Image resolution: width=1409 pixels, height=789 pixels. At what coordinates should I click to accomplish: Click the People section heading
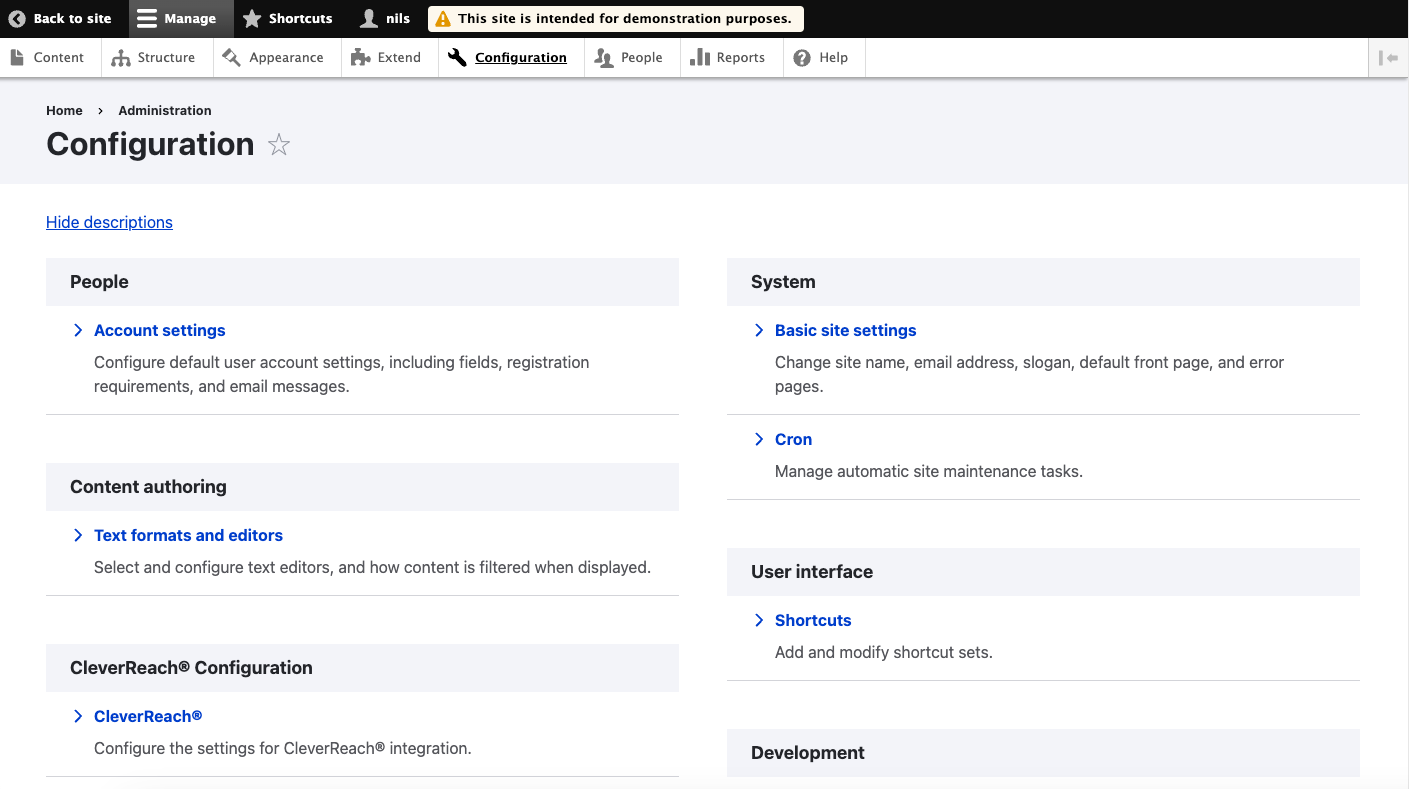[99, 282]
